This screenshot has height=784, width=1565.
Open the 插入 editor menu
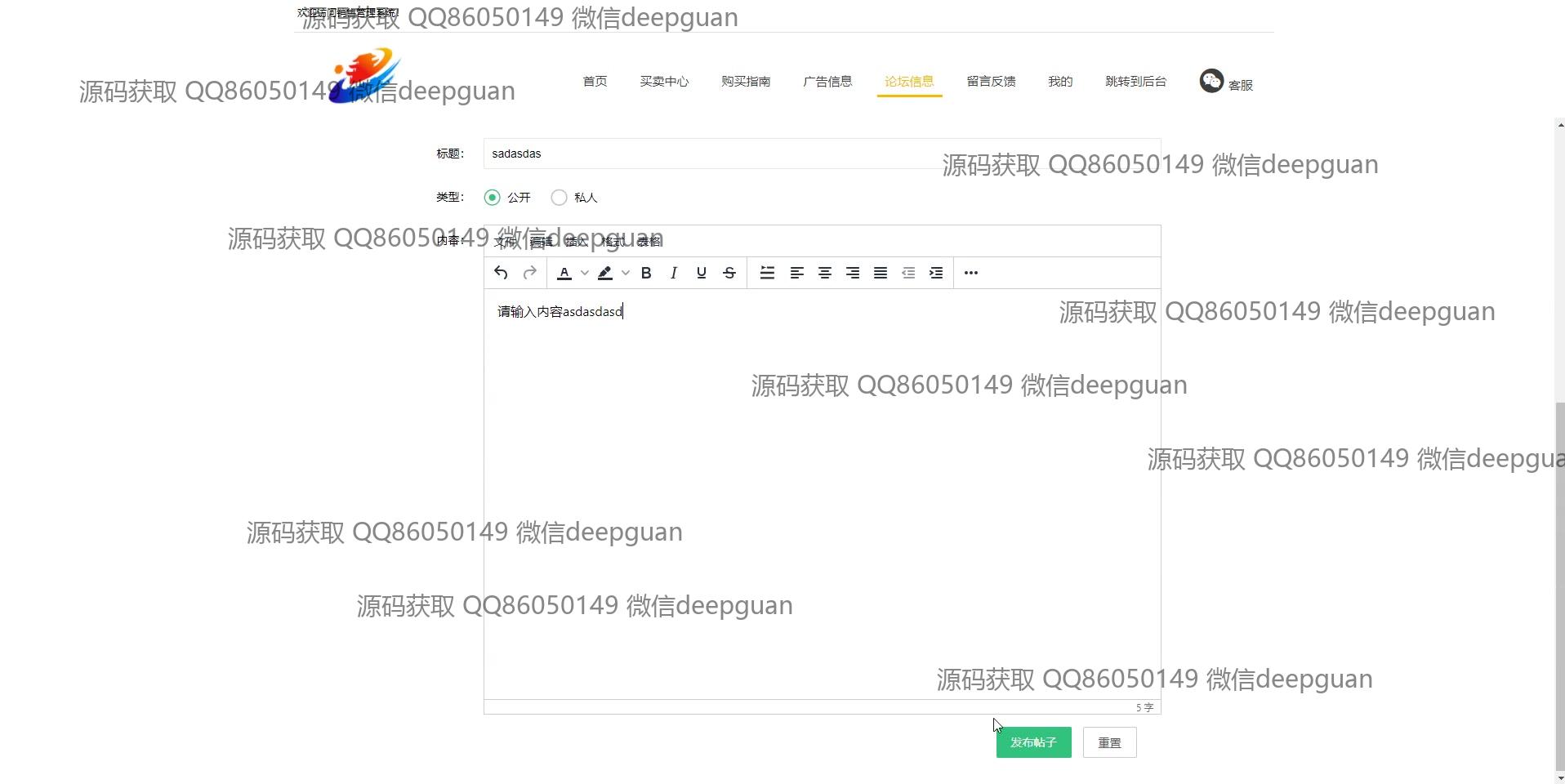click(x=576, y=241)
